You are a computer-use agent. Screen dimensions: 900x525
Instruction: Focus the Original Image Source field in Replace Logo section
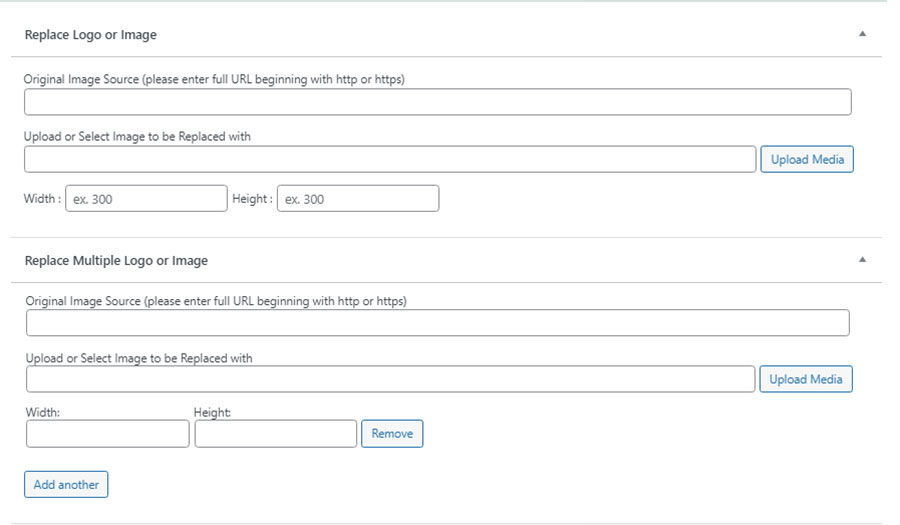(437, 102)
